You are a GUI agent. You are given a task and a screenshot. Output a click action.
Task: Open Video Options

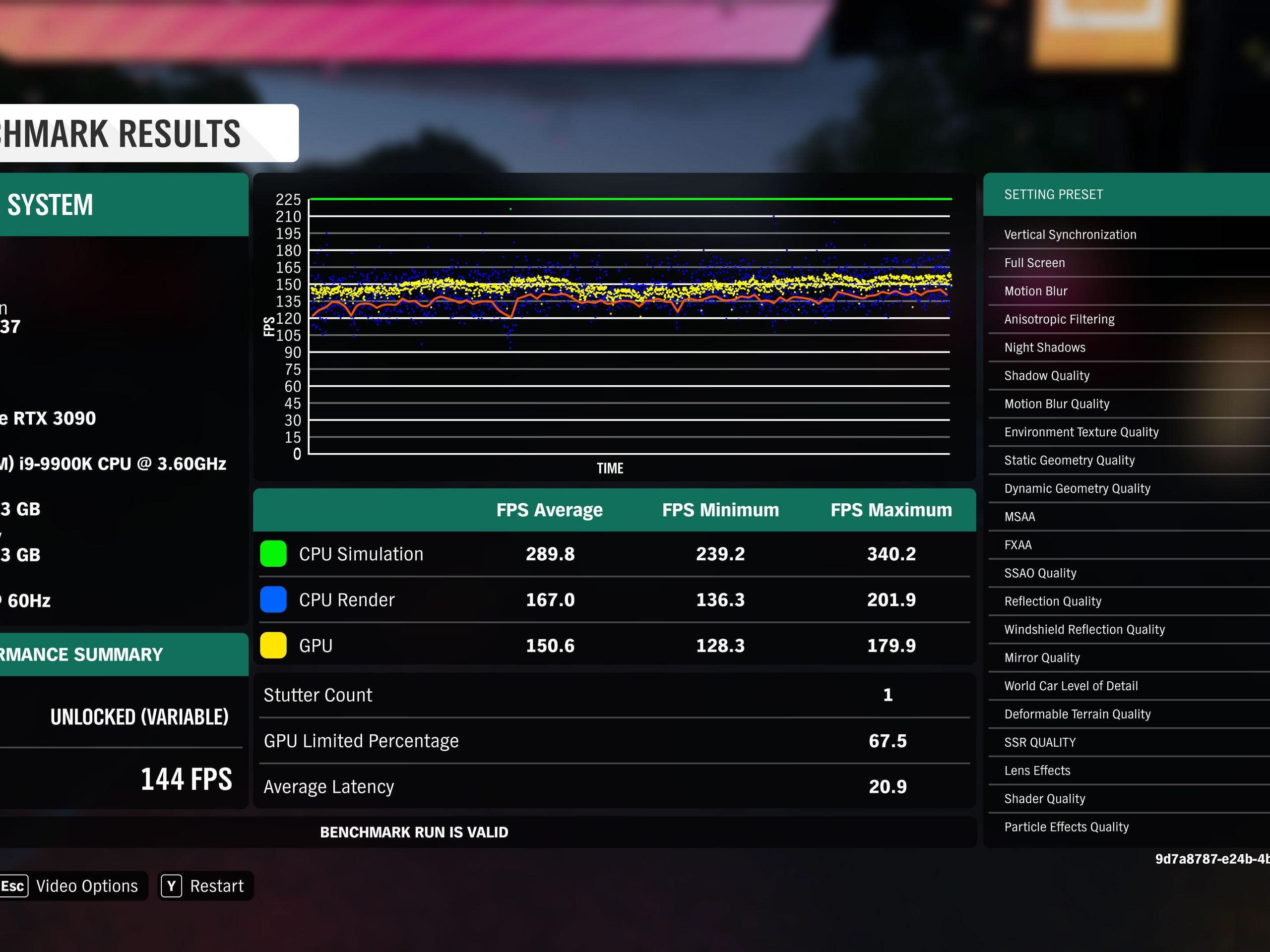point(87,886)
